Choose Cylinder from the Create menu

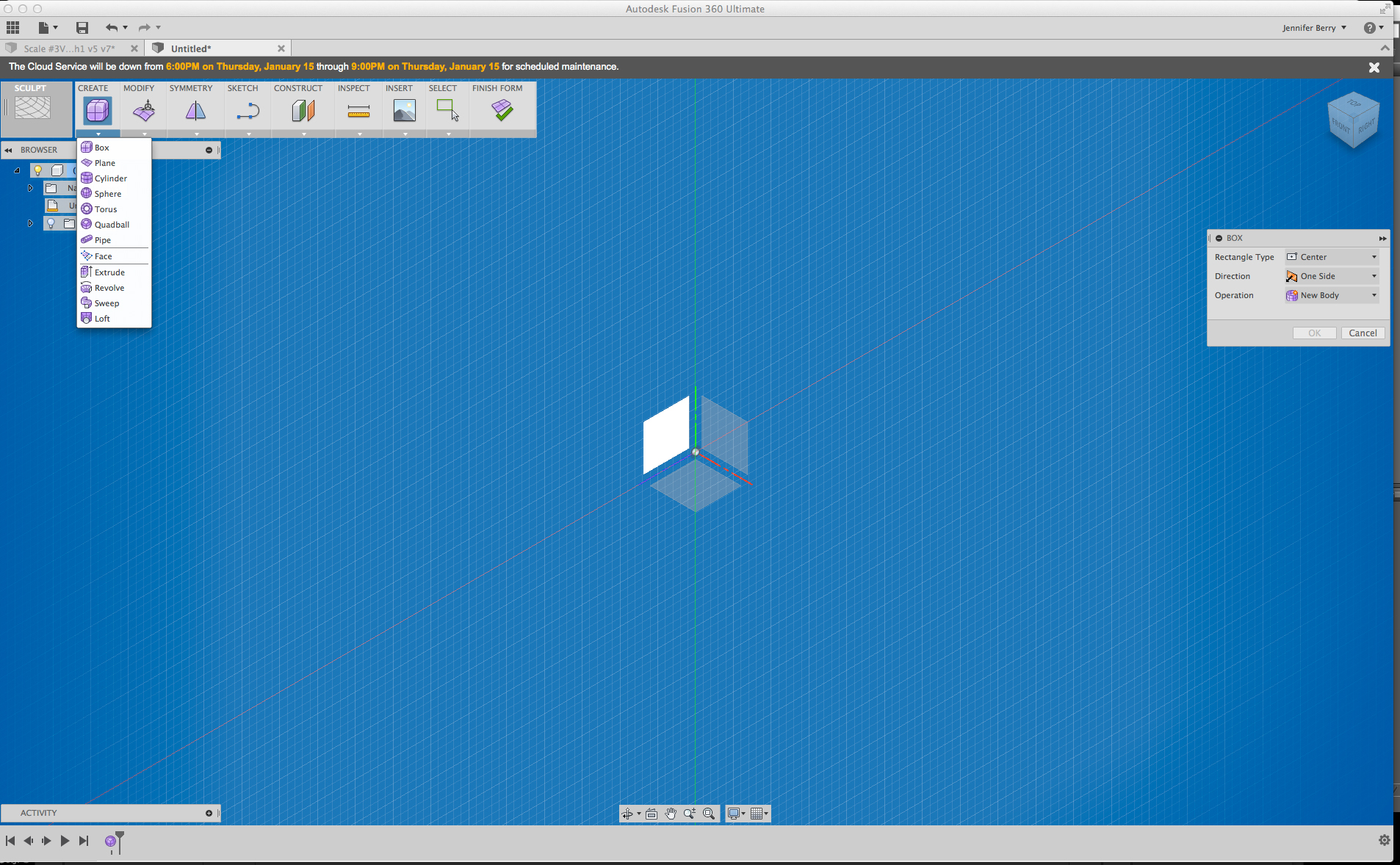tap(114, 178)
